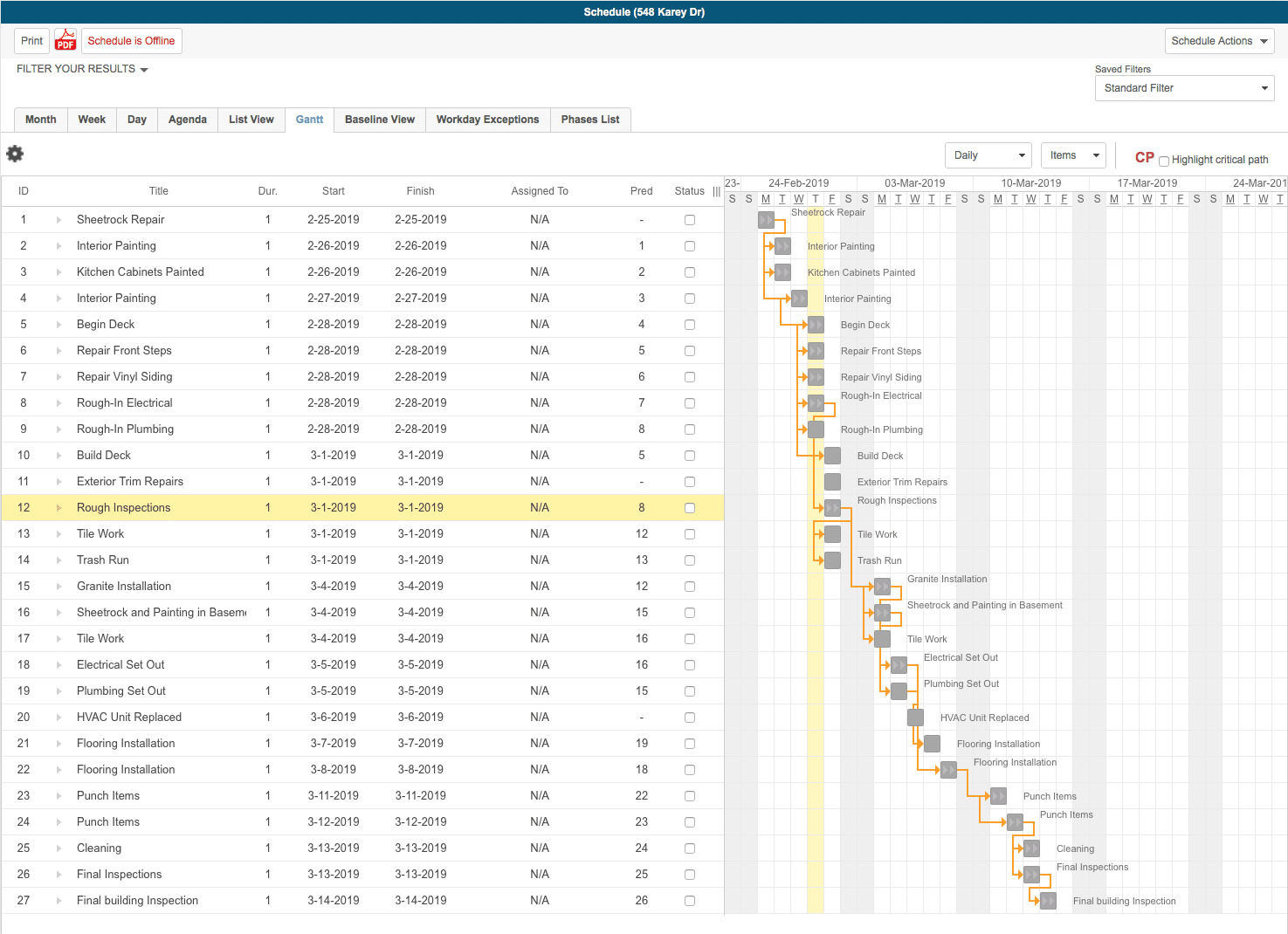1288x934 pixels.
Task: Click the Electrical Set Out title cell
Action: pyautogui.click(x=121, y=665)
